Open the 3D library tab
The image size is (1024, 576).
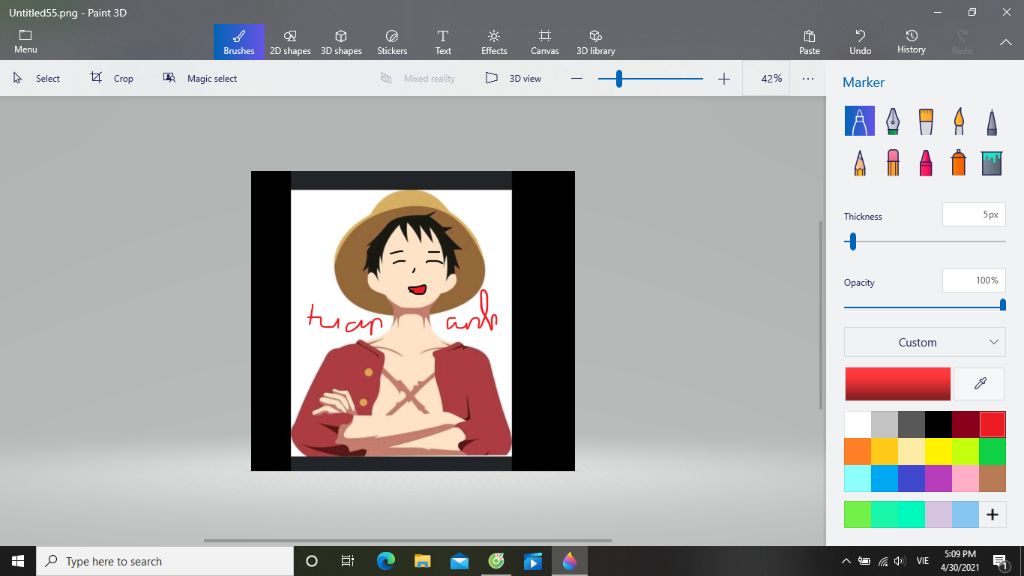pos(596,42)
